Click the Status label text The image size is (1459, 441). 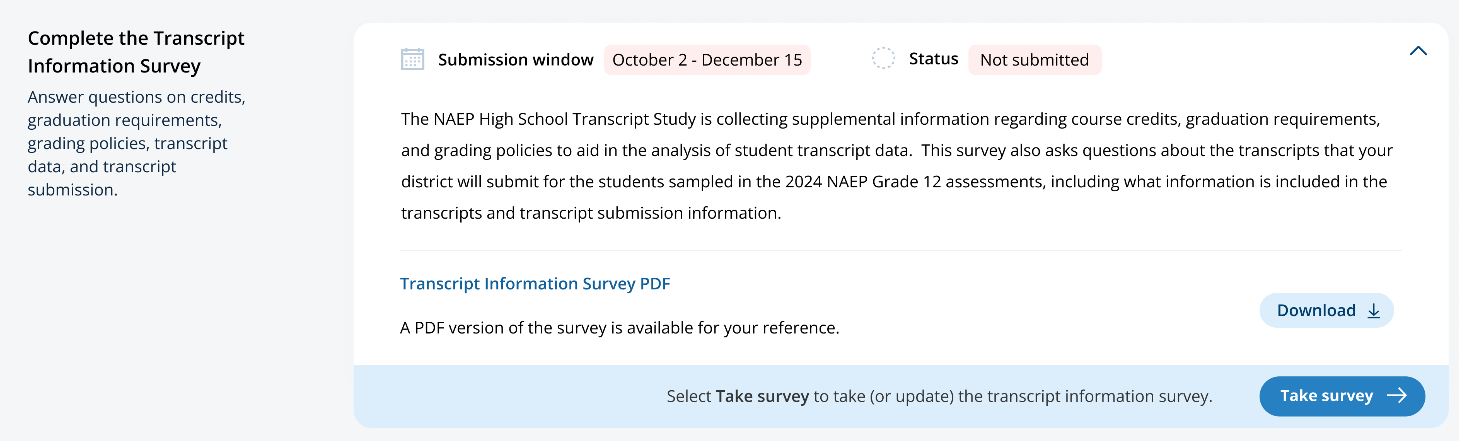tap(933, 59)
